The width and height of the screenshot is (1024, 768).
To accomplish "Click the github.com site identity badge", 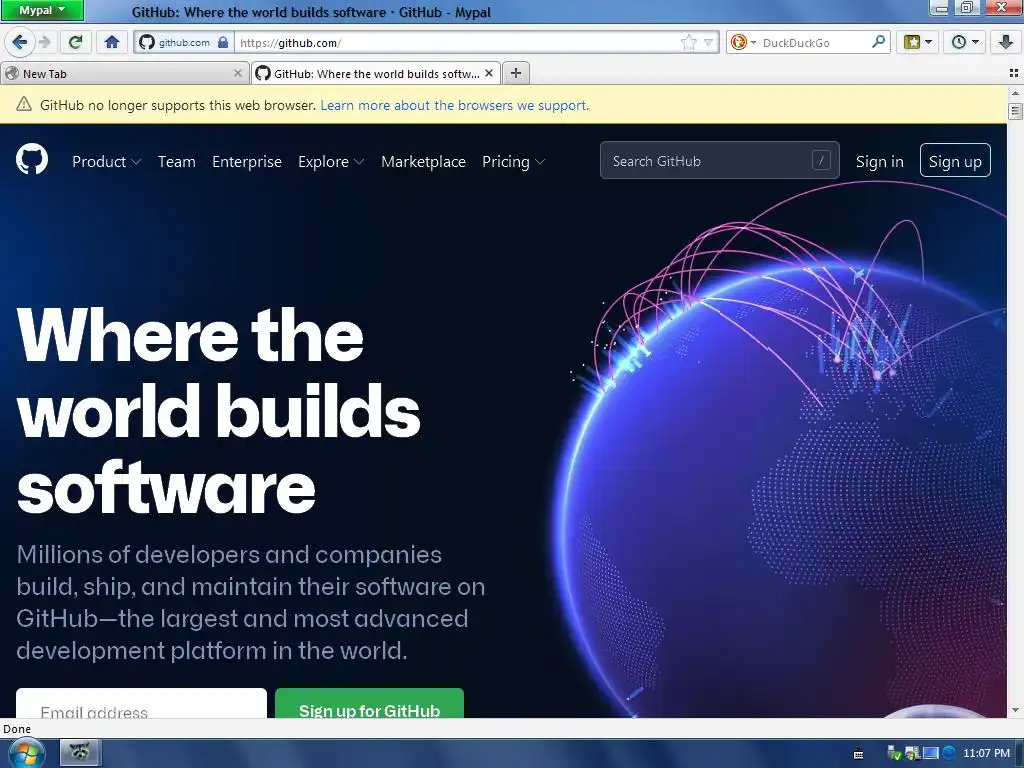I will [x=184, y=42].
